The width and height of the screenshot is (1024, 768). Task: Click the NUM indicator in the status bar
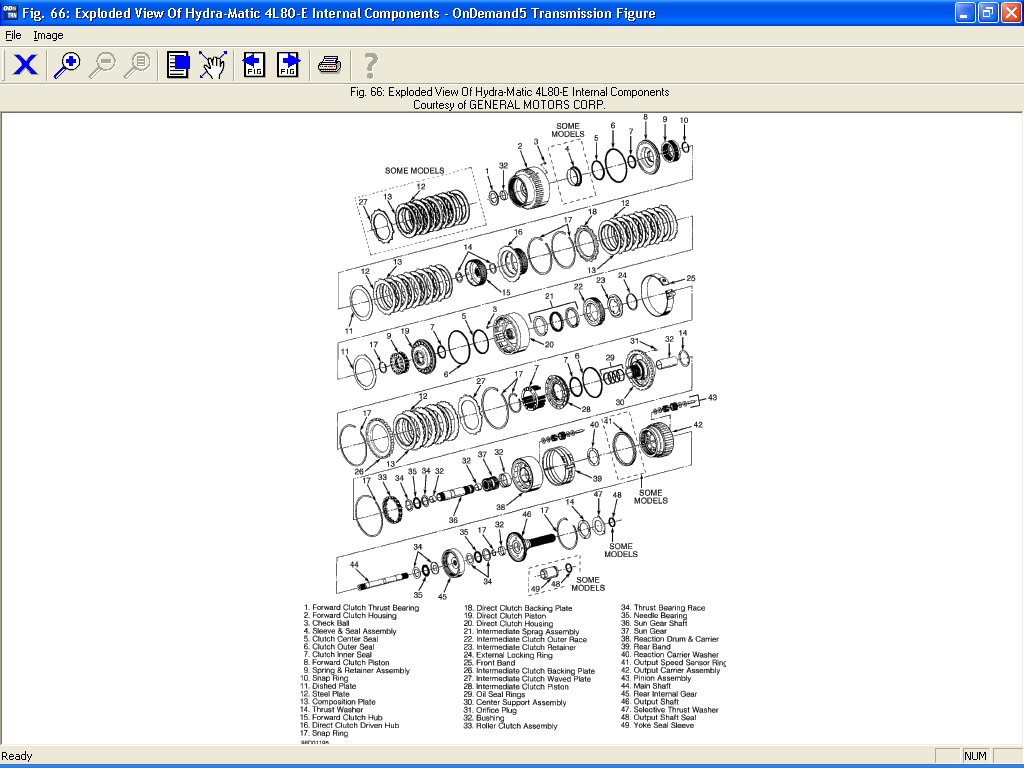pyautogui.click(x=975, y=756)
